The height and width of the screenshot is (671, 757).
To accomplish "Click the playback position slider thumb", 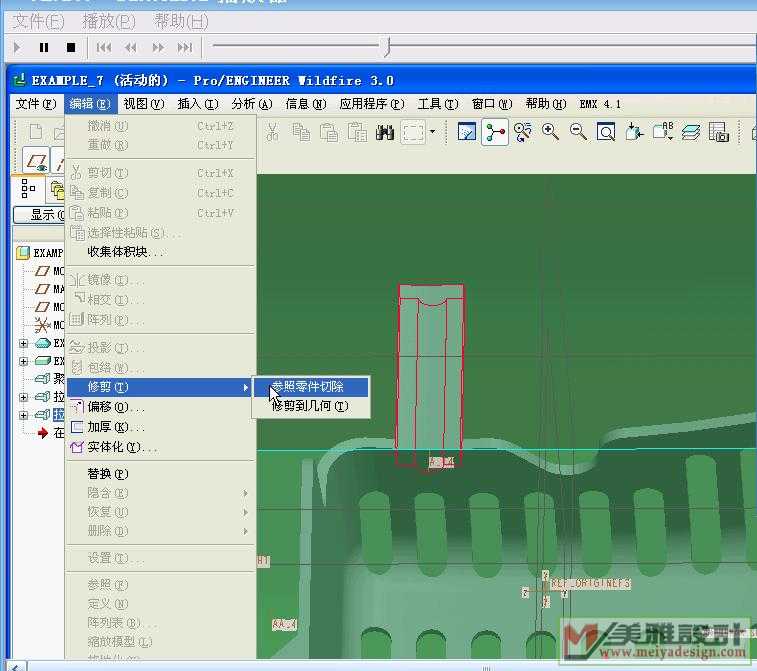I will 387,47.
